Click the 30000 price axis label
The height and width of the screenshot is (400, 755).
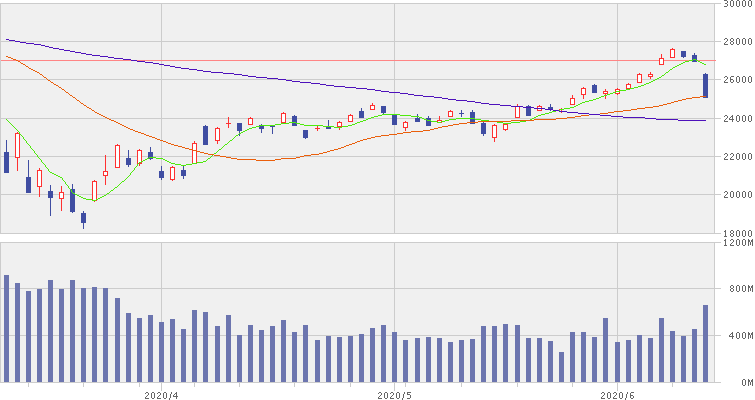(735, 4)
